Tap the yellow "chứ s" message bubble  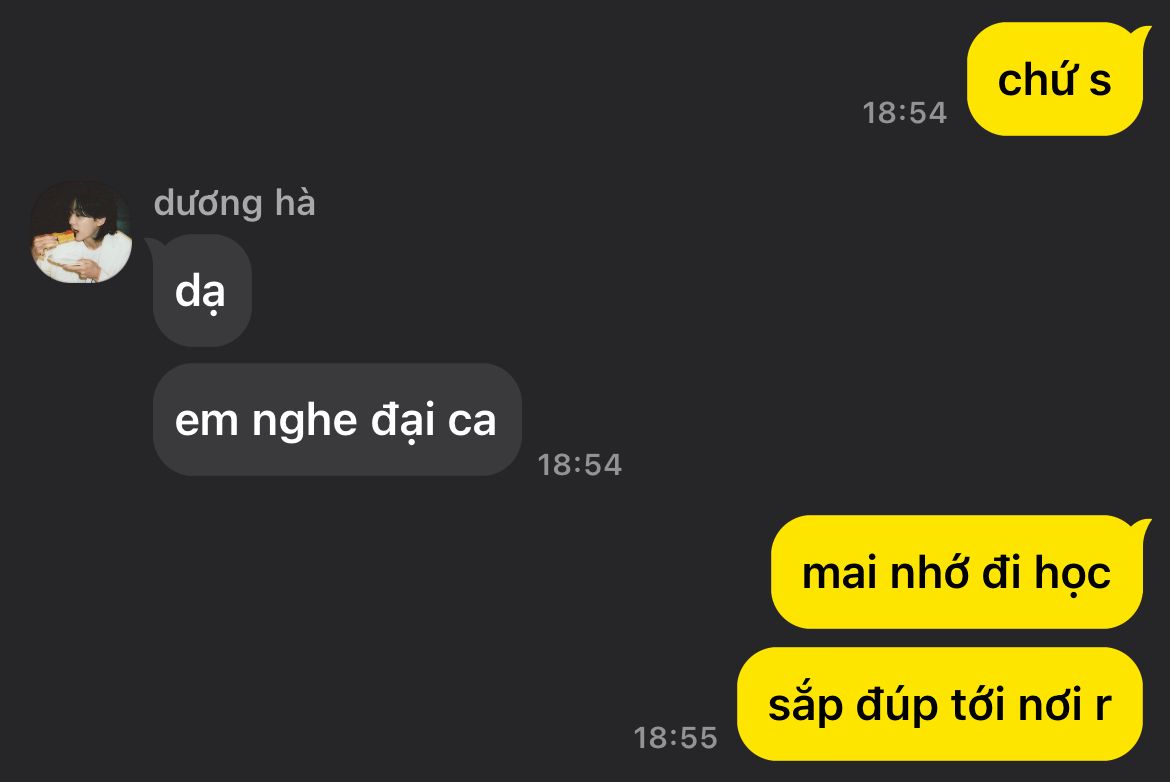click(x=1054, y=79)
